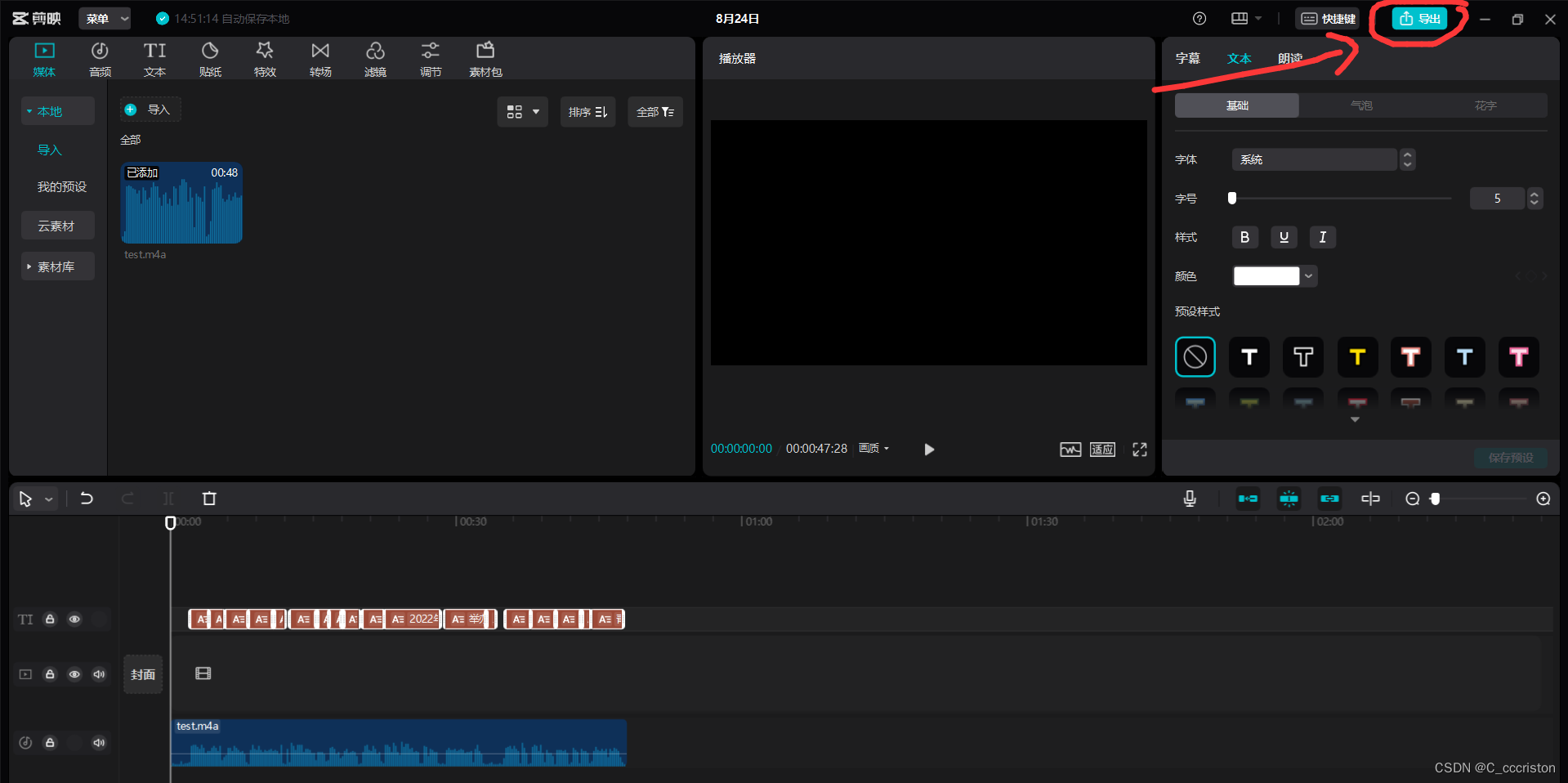This screenshot has height=783, width=1568.
Task: Open the 特效 effects panel
Action: click(265, 60)
